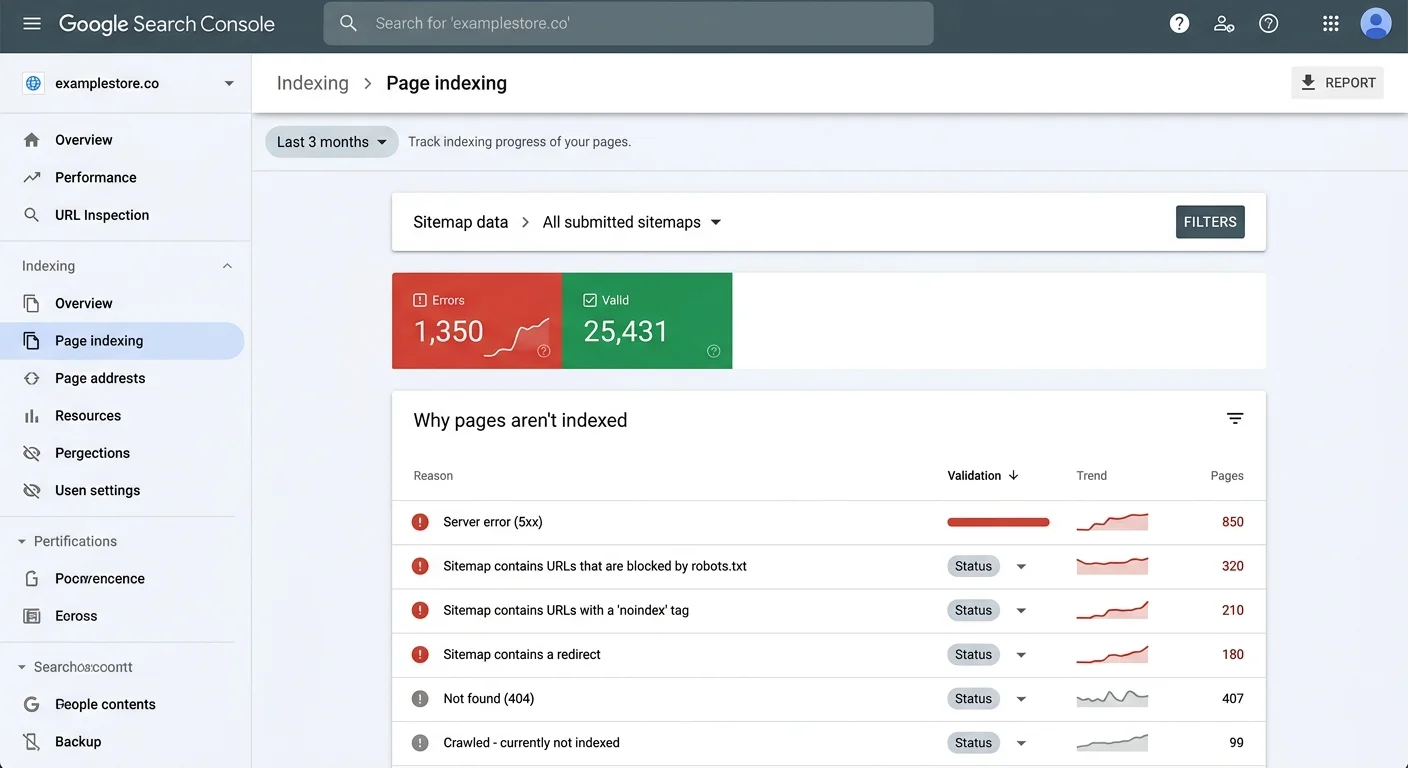This screenshot has width=1408, height=768.
Task: Open the All submitted sitemaps dropdown
Action: tap(632, 222)
